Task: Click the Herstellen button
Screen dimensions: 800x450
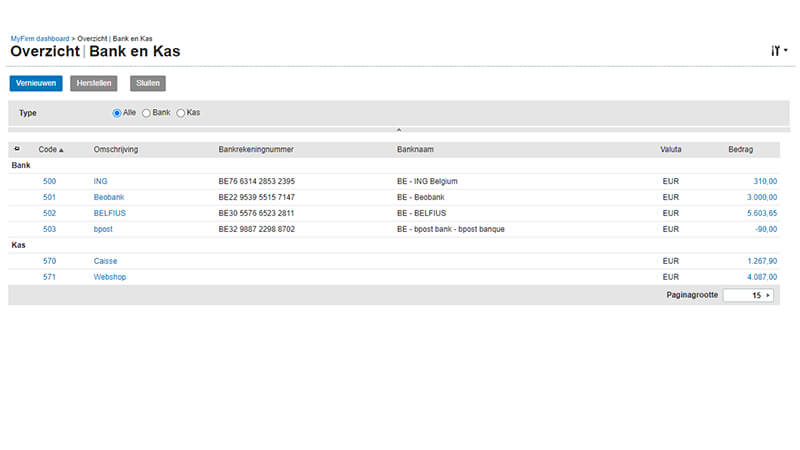Action: 94,83
